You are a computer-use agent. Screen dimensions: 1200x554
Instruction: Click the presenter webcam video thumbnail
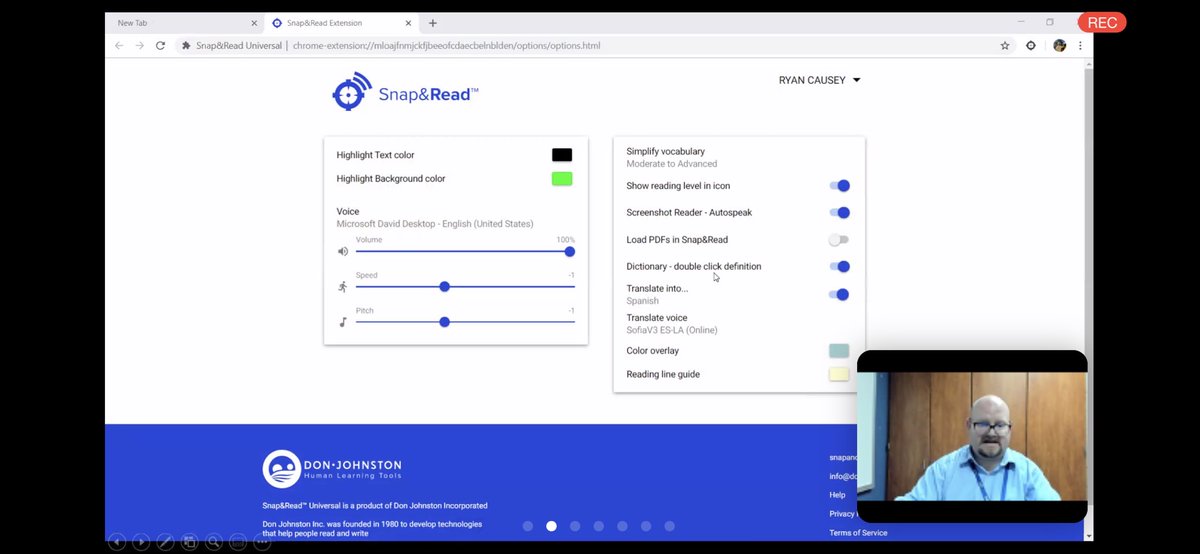click(972, 436)
